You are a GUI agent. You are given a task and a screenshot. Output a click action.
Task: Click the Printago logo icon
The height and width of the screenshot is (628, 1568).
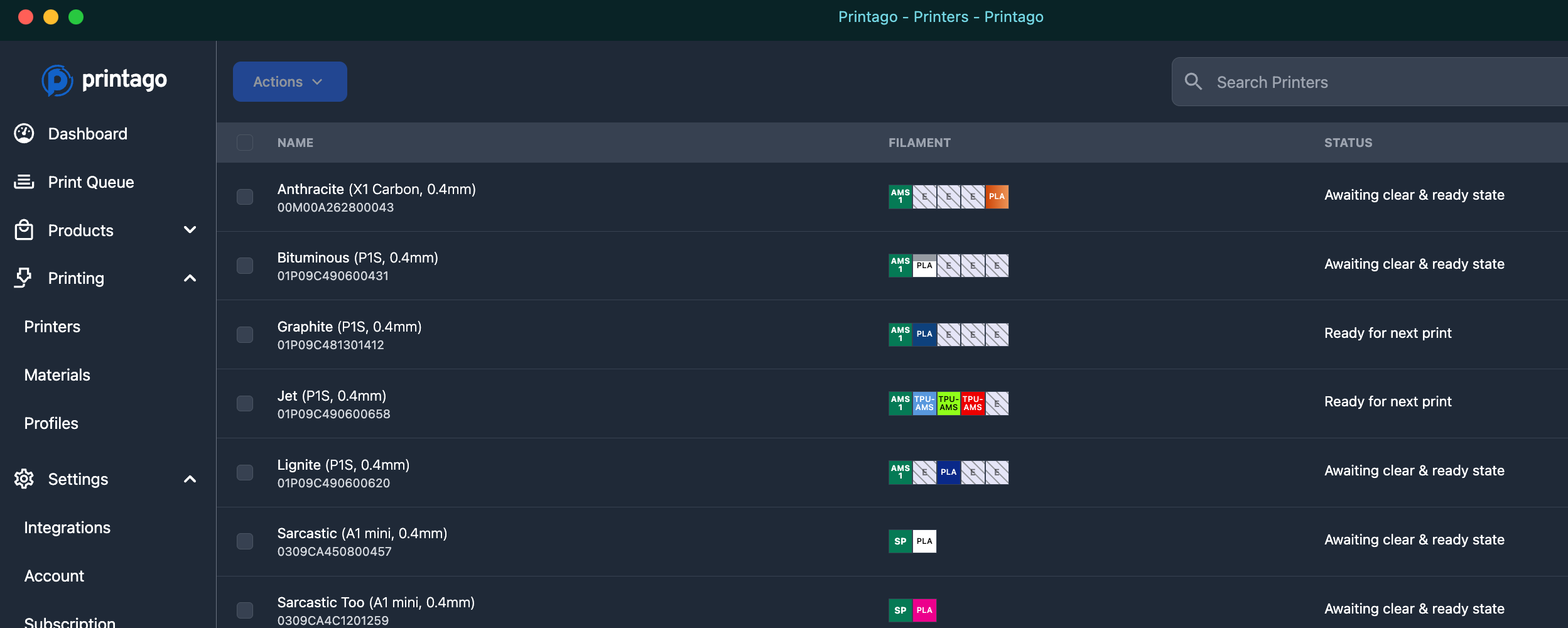point(57,80)
